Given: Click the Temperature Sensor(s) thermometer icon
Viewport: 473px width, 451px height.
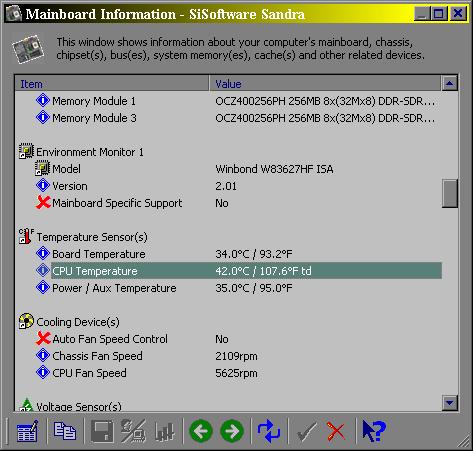Looking at the screenshot, I should point(26,236).
